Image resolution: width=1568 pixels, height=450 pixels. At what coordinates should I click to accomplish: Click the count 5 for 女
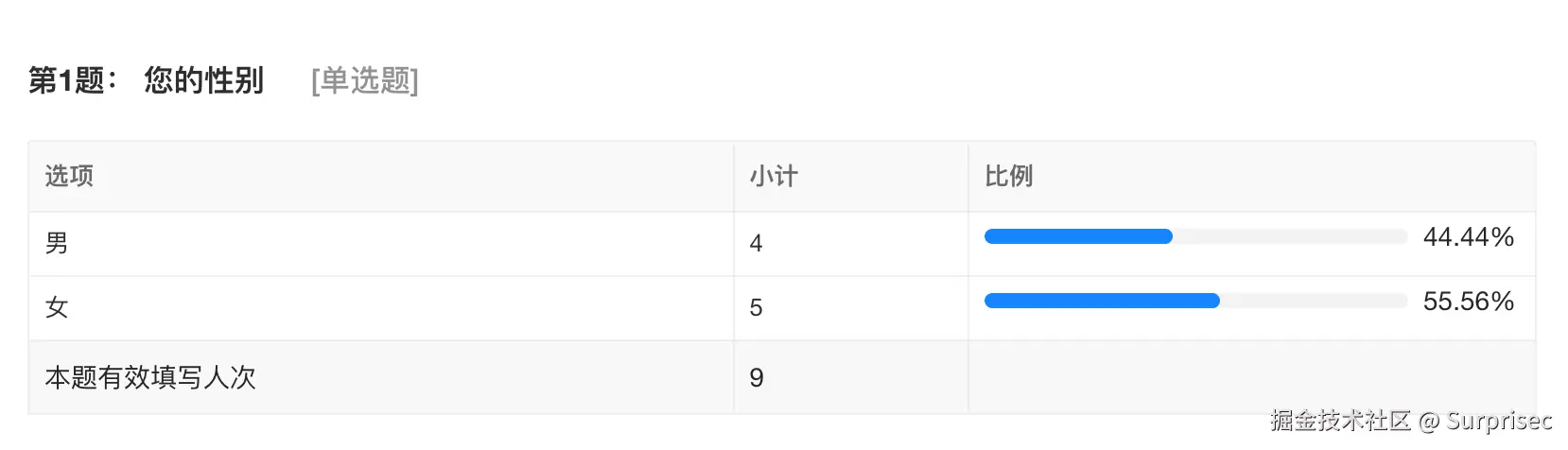756,307
